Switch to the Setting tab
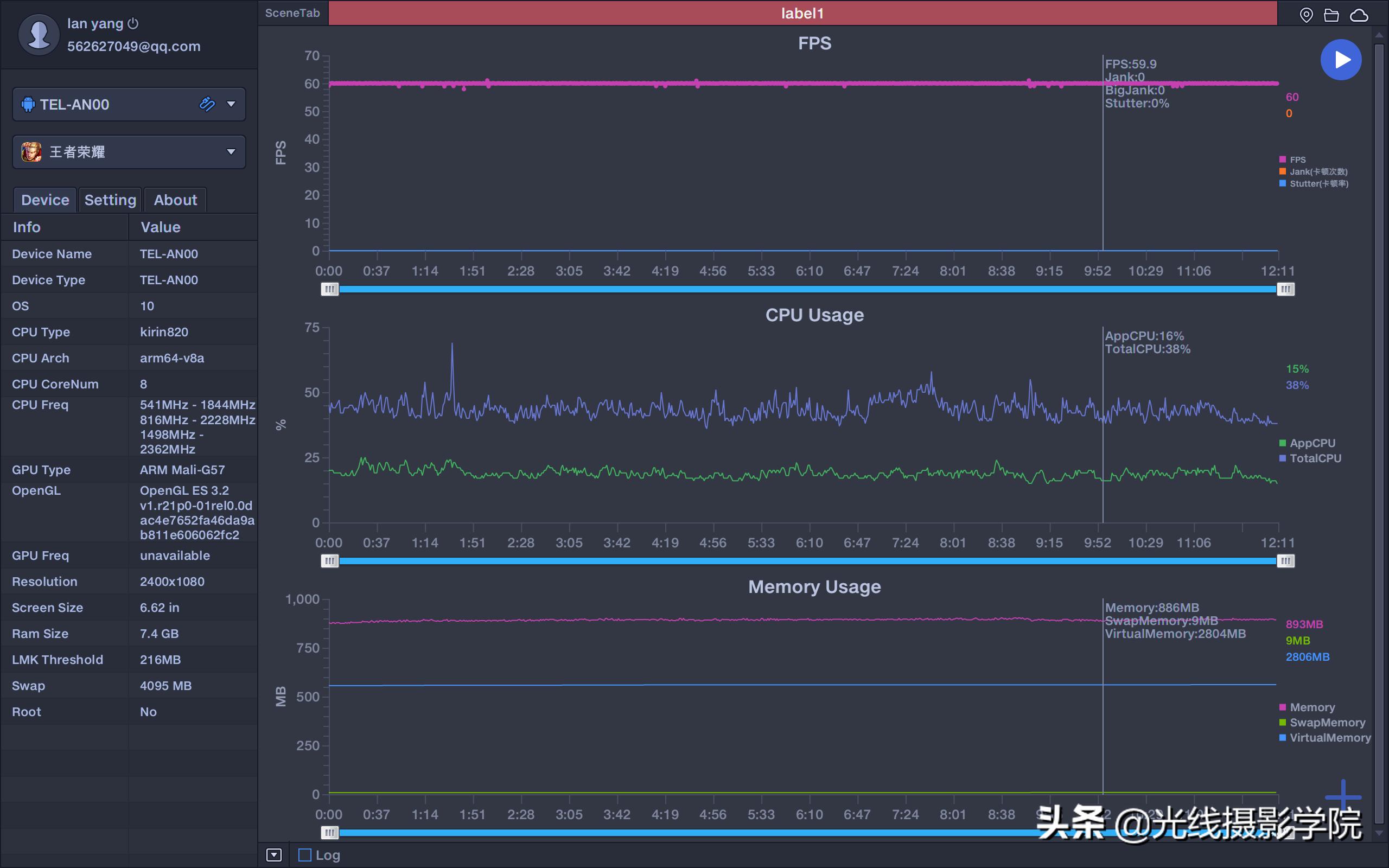 tap(110, 200)
